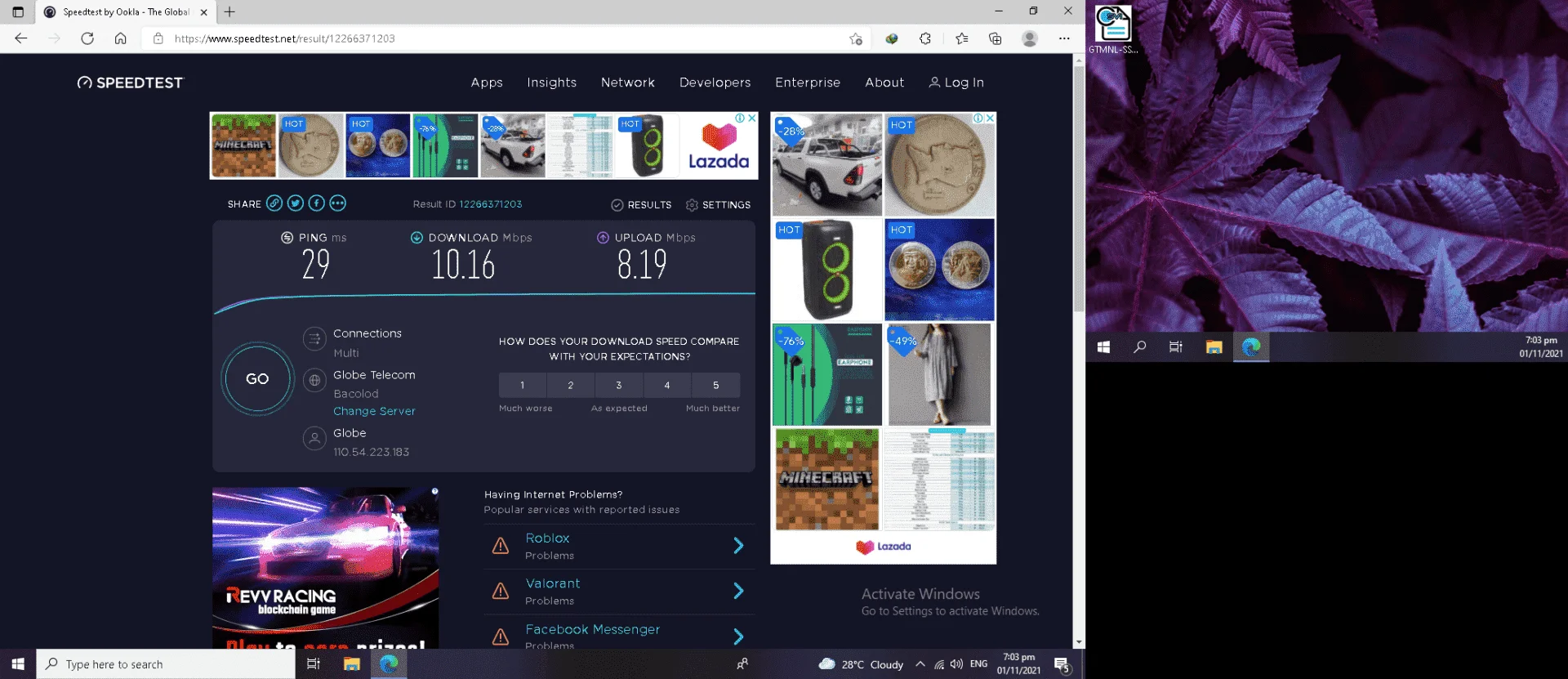Viewport: 1568px width, 679px height.
Task: Click the Change Server link
Action: pos(374,411)
